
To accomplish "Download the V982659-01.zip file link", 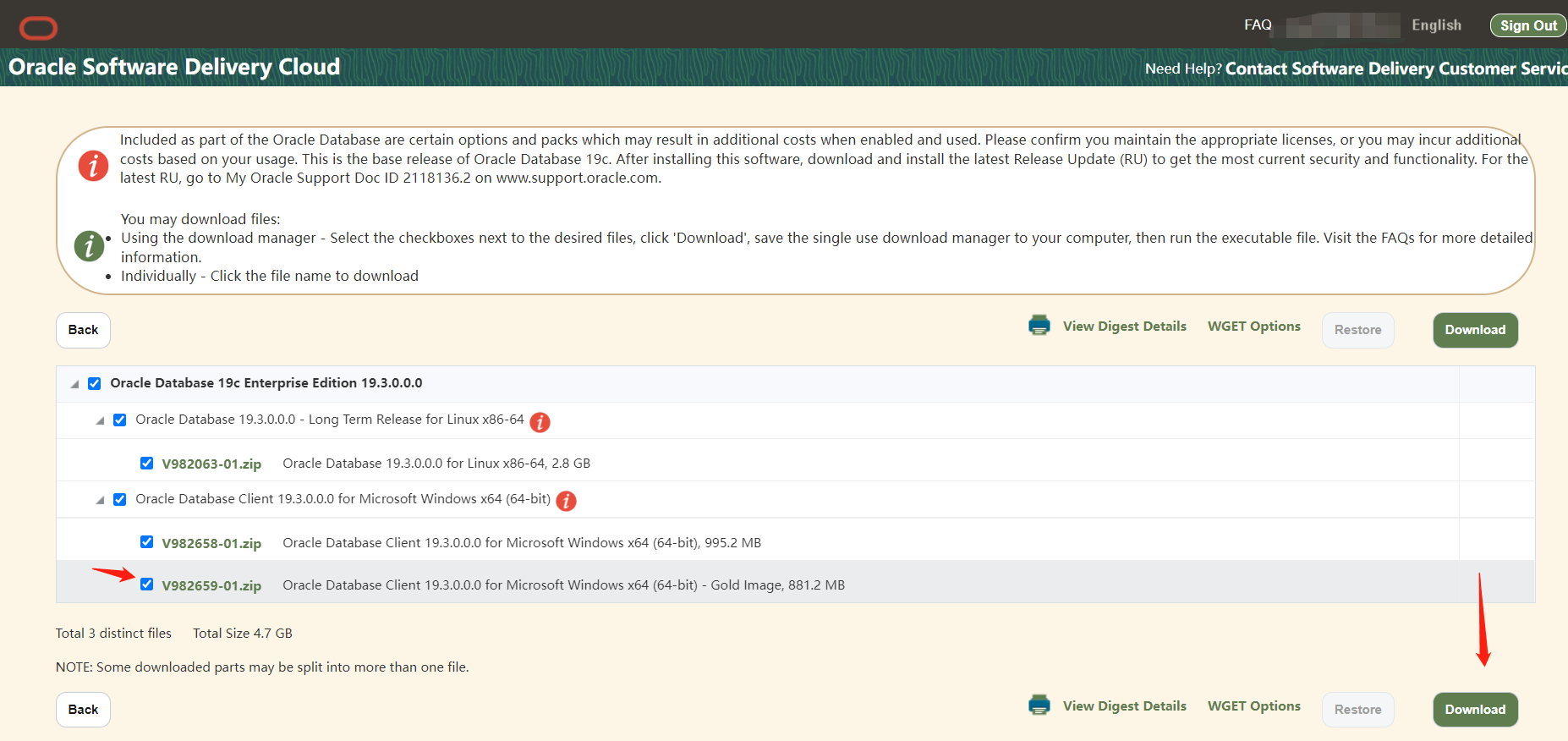I will (x=211, y=585).
